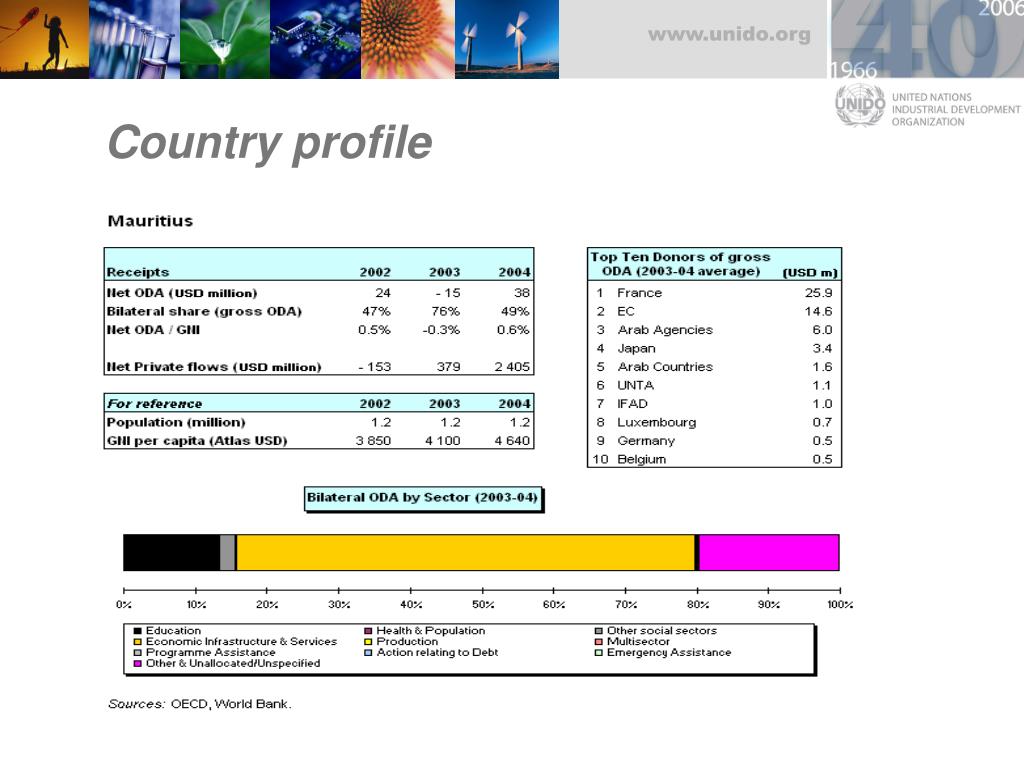Click the Economic Infrastructure & Services legend swatch
Viewport: 1024px width, 768px height.
(138, 642)
